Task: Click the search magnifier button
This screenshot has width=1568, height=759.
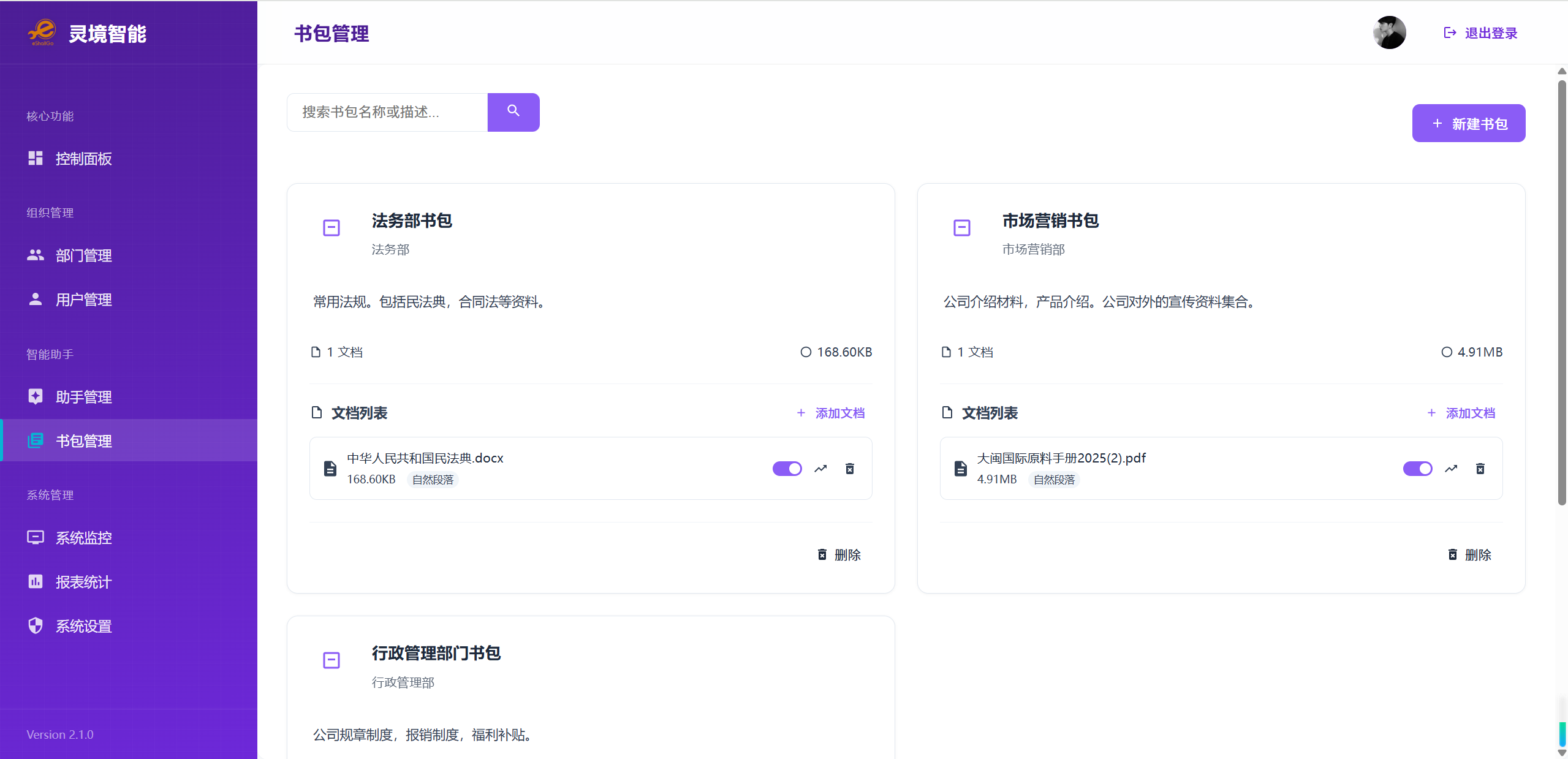Action: [513, 111]
